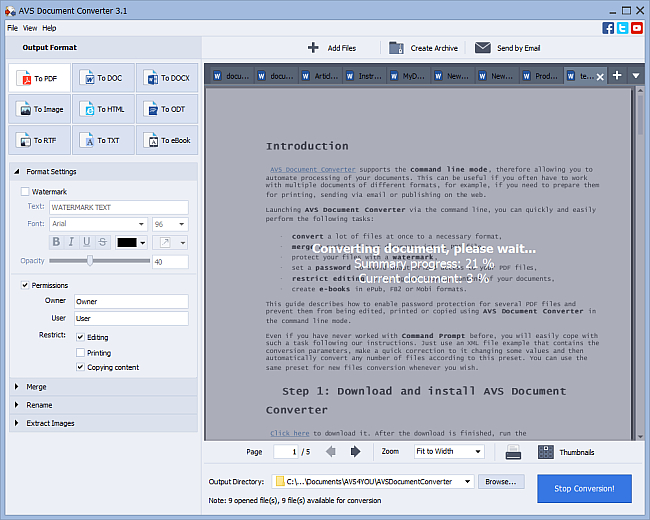The height and width of the screenshot is (520, 650).
Task: Expand the Merge section
Action: click(x=104, y=386)
